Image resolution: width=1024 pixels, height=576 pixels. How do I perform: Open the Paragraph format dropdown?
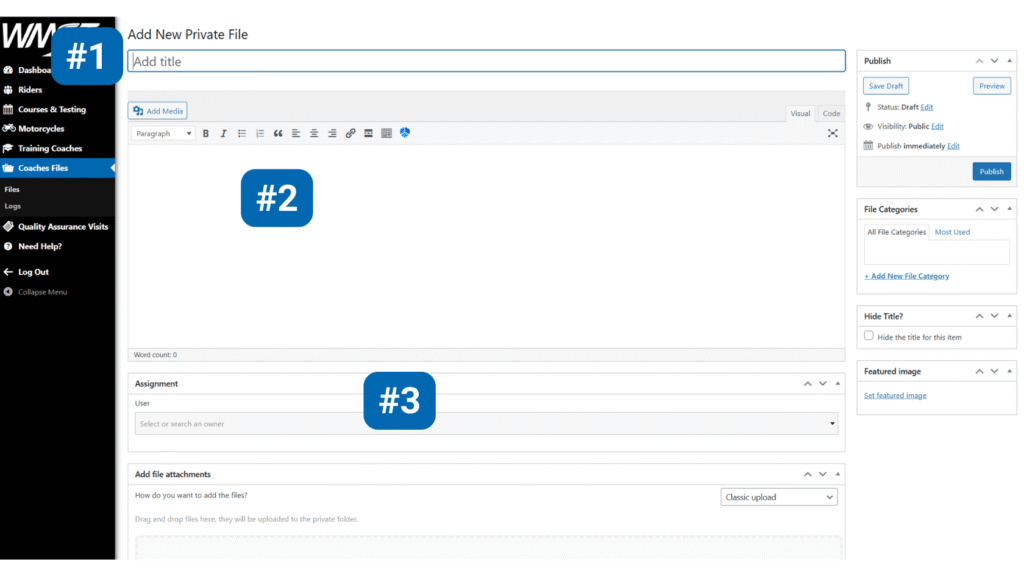tap(163, 133)
